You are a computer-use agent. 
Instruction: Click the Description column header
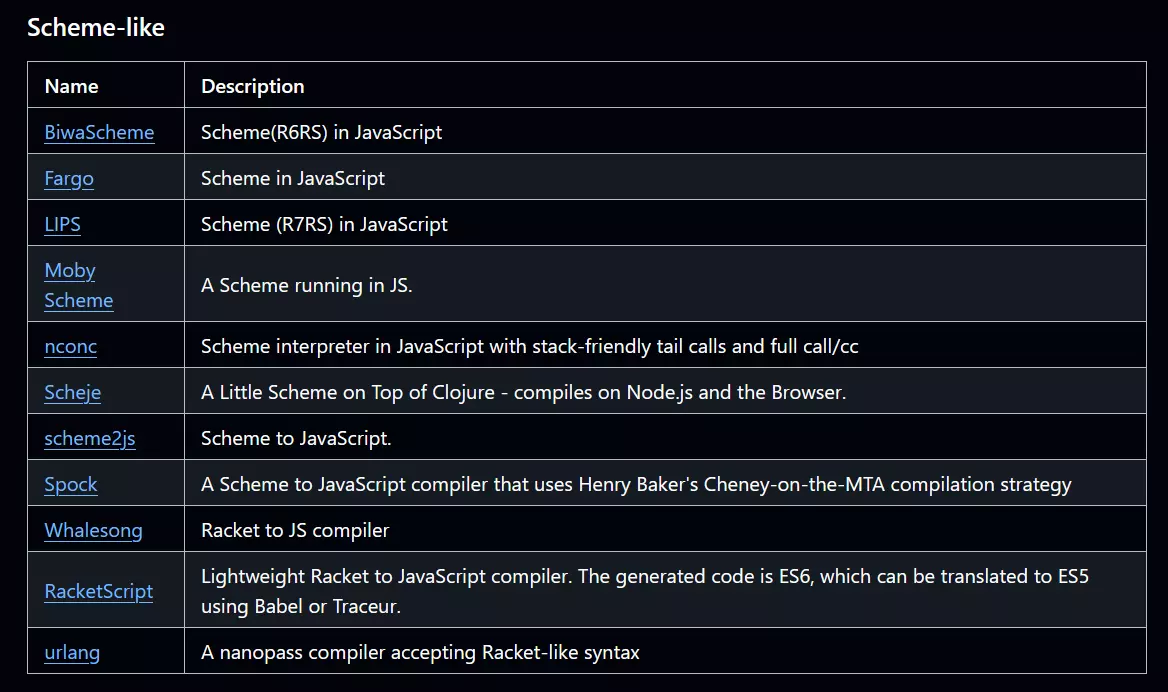tap(253, 86)
